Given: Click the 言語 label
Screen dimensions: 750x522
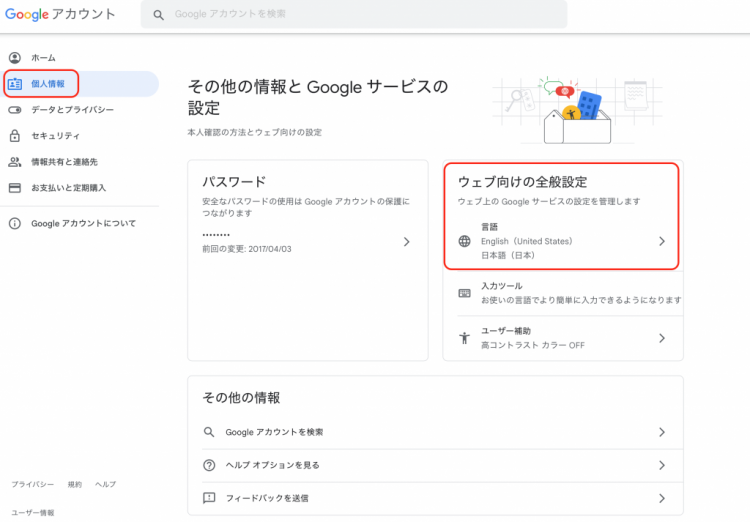Looking at the screenshot, I should click(489, 227).
